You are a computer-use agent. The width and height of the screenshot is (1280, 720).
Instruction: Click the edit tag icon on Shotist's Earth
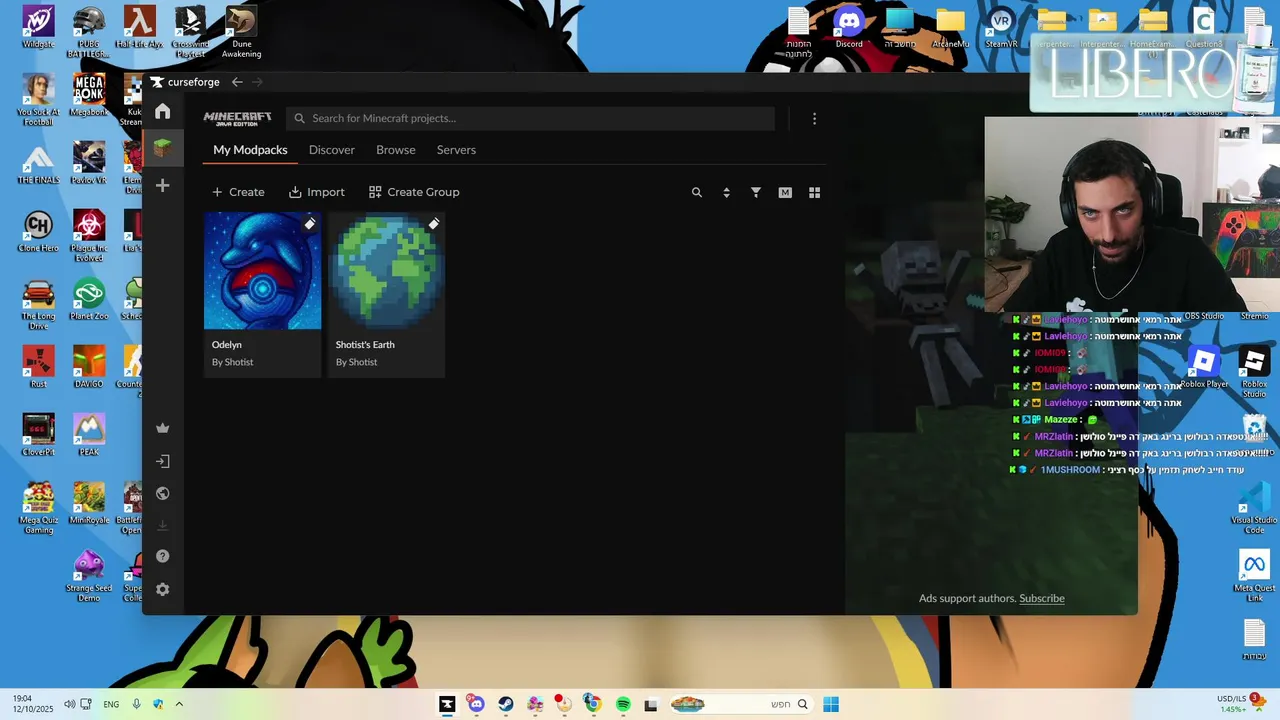434,224
